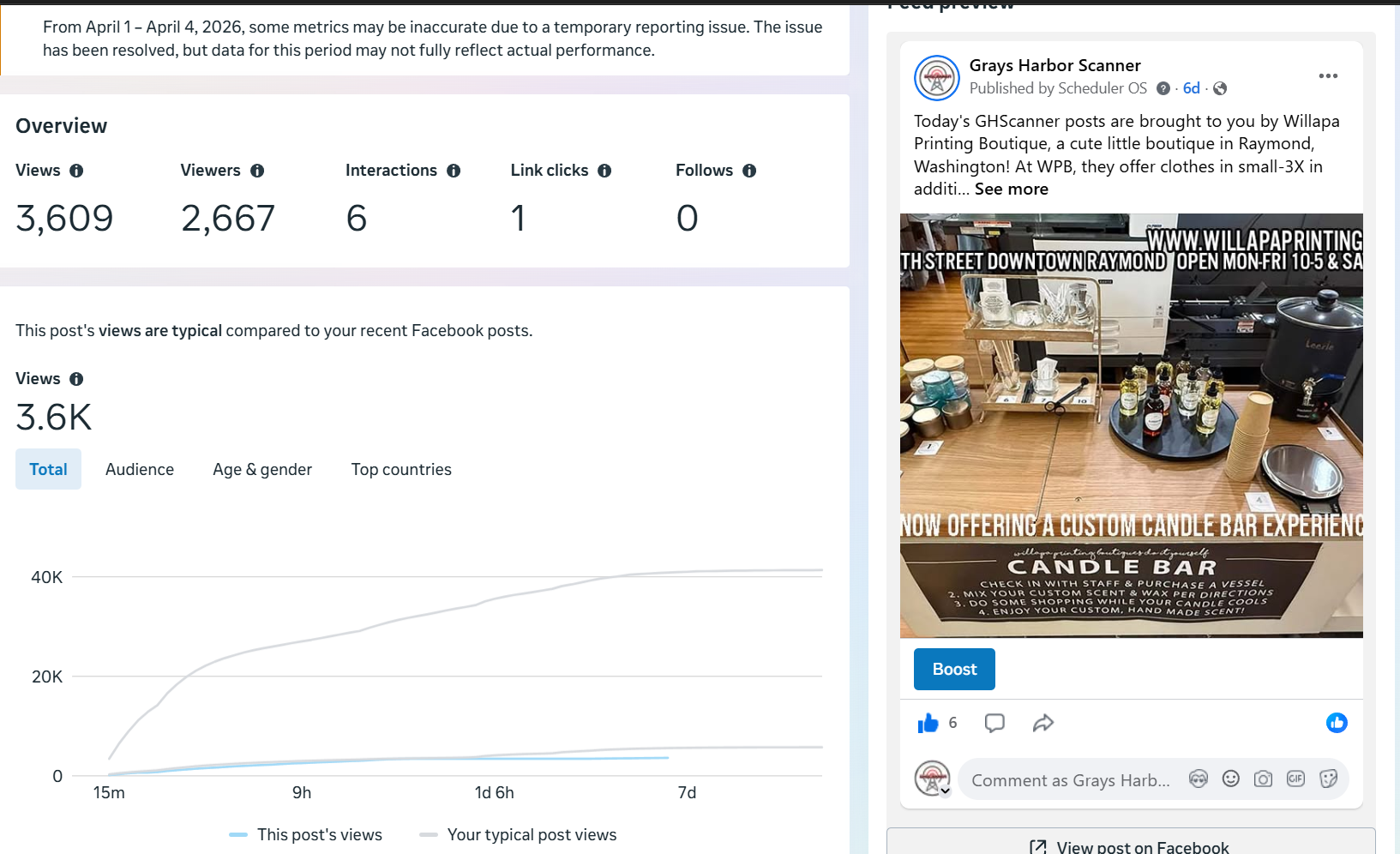Expand post text with See more
This screenshot has height=854, width=1400.
coord(1011,189)
